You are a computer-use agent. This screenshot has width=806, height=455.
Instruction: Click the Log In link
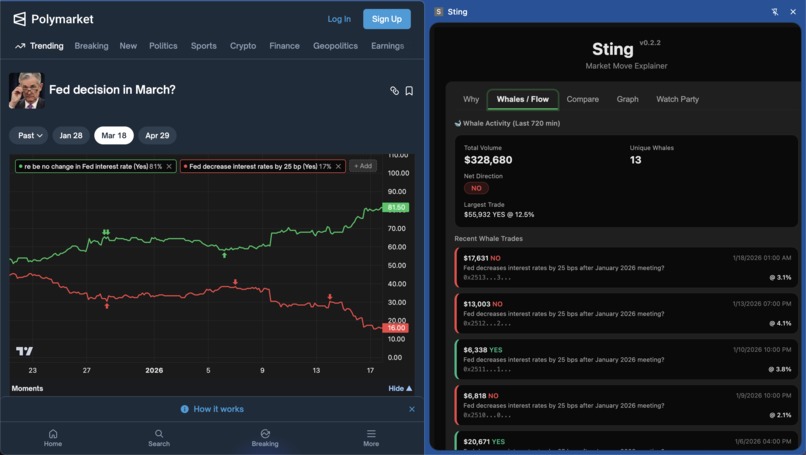339,19
